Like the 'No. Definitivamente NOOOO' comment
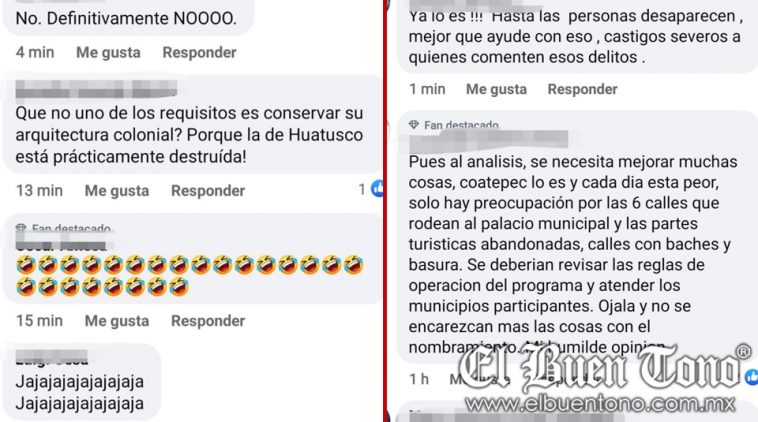This screenshot has height=422, width=758. point(108,52)
